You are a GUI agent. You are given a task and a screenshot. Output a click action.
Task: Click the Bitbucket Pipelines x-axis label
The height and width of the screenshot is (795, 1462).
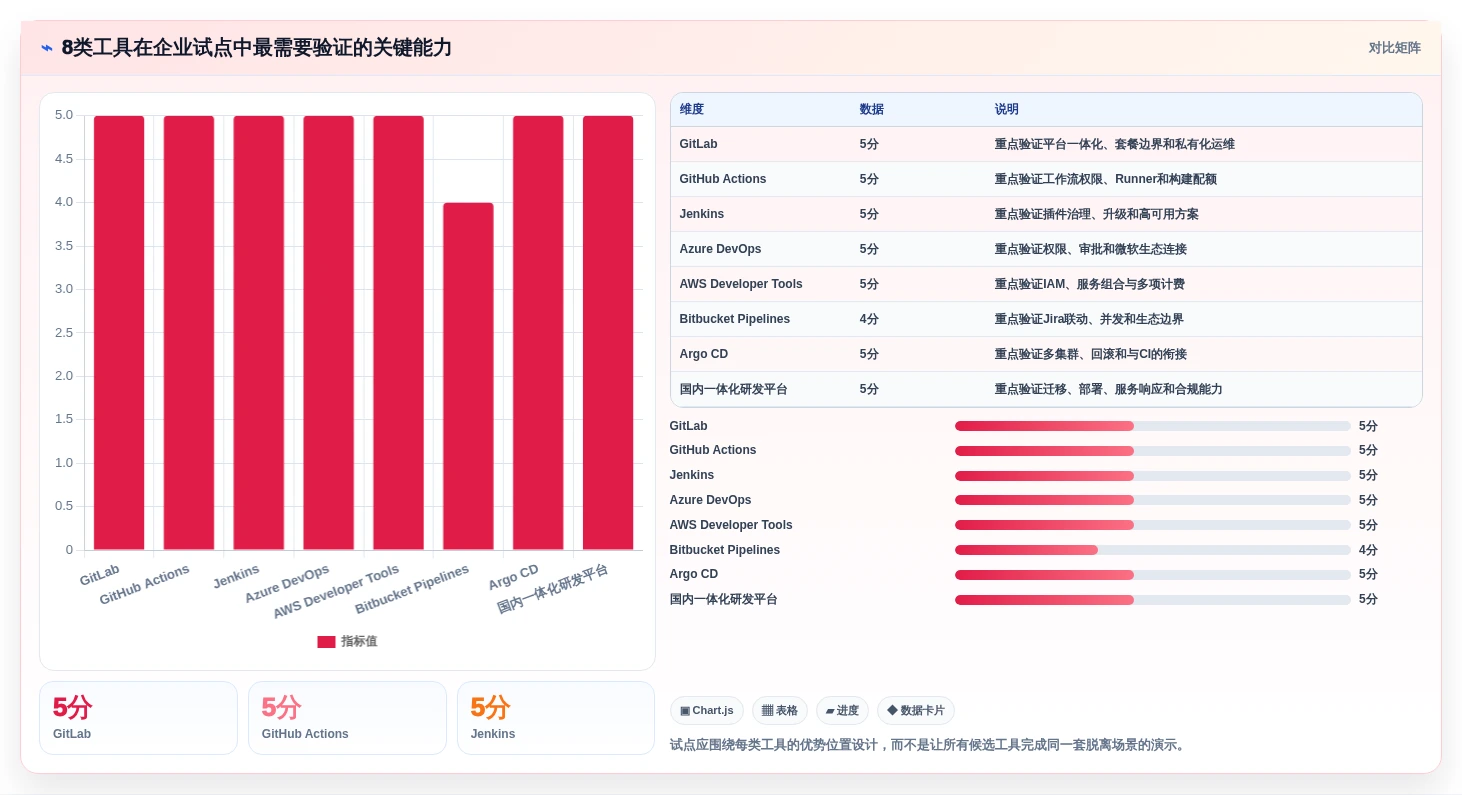(x=412, y=589)
